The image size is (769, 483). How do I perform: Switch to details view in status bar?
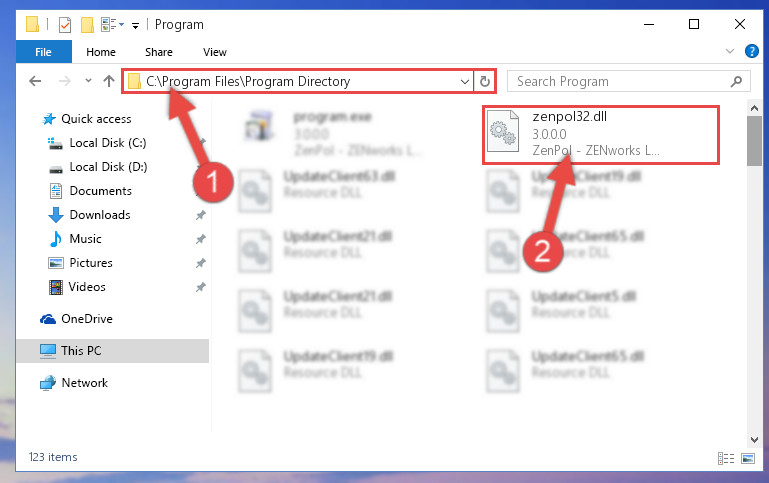pos(726,458)
